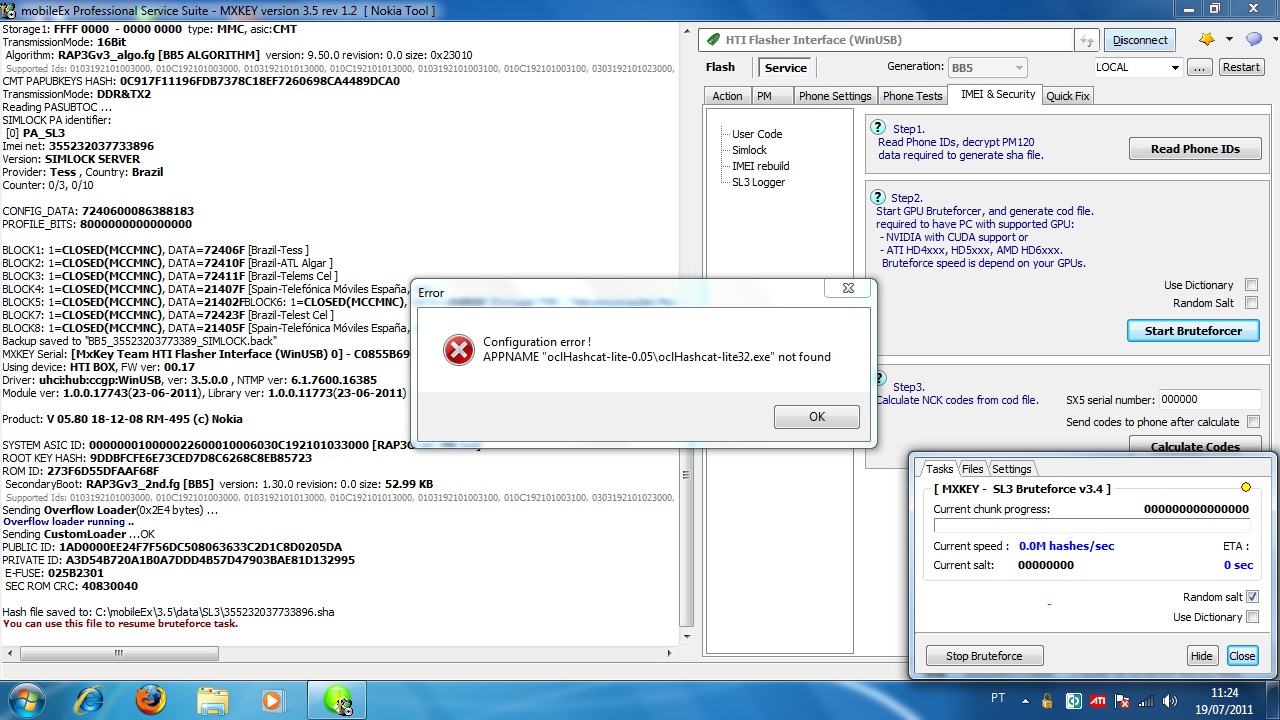
Task: Tick Send codes to phone after calculate
Action: (x=1253, y=422)
